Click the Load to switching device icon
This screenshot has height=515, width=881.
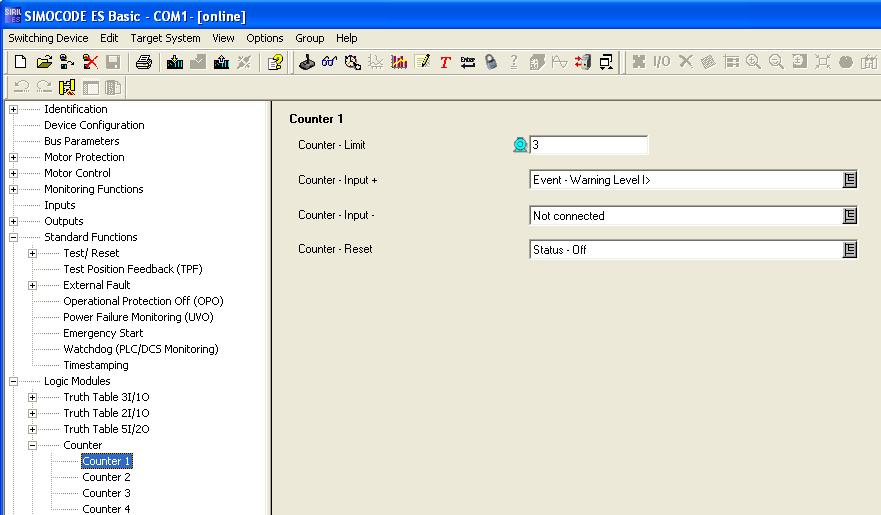point(175,62)
